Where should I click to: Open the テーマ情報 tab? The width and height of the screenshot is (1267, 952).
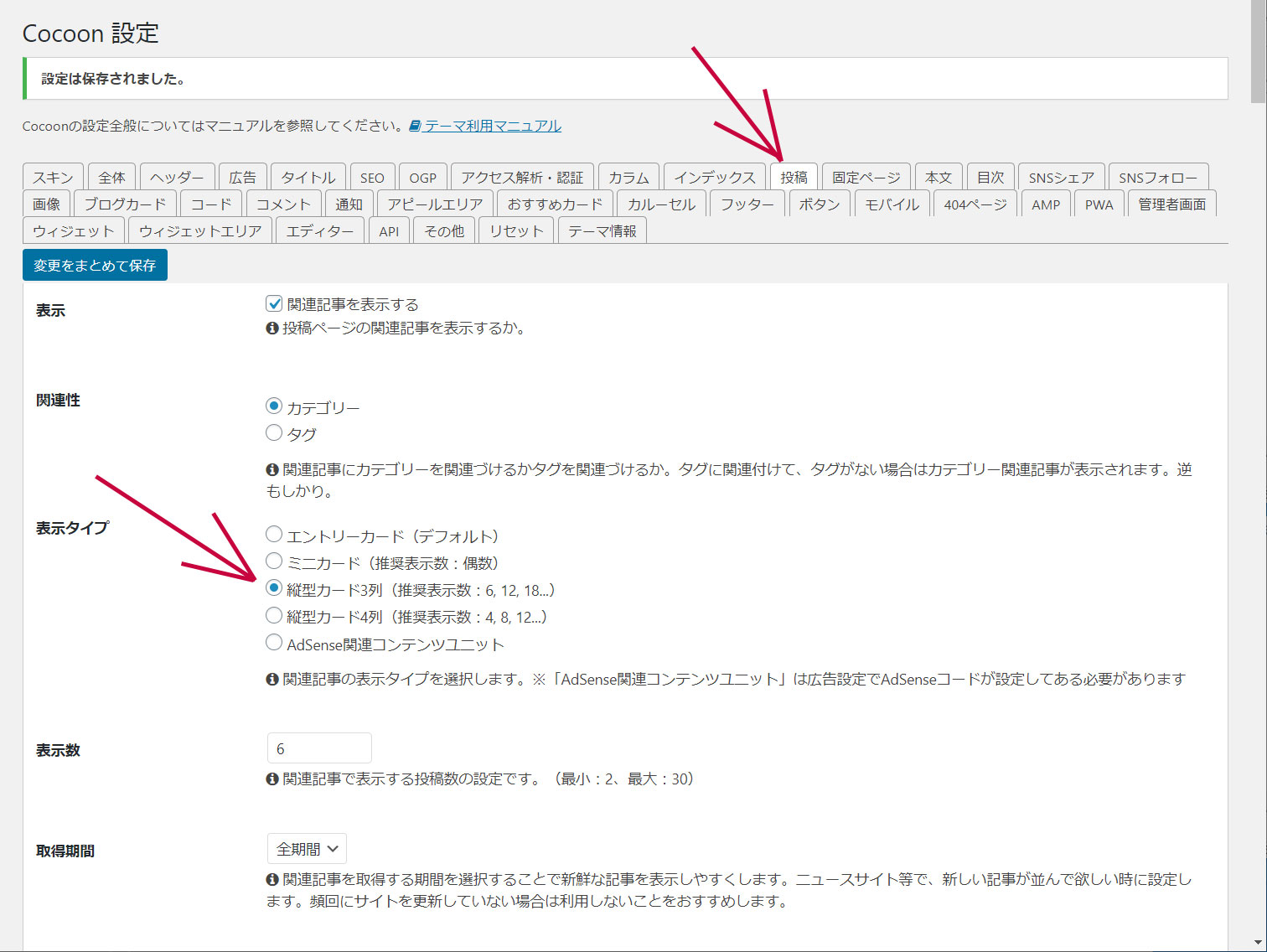(602, 230)
